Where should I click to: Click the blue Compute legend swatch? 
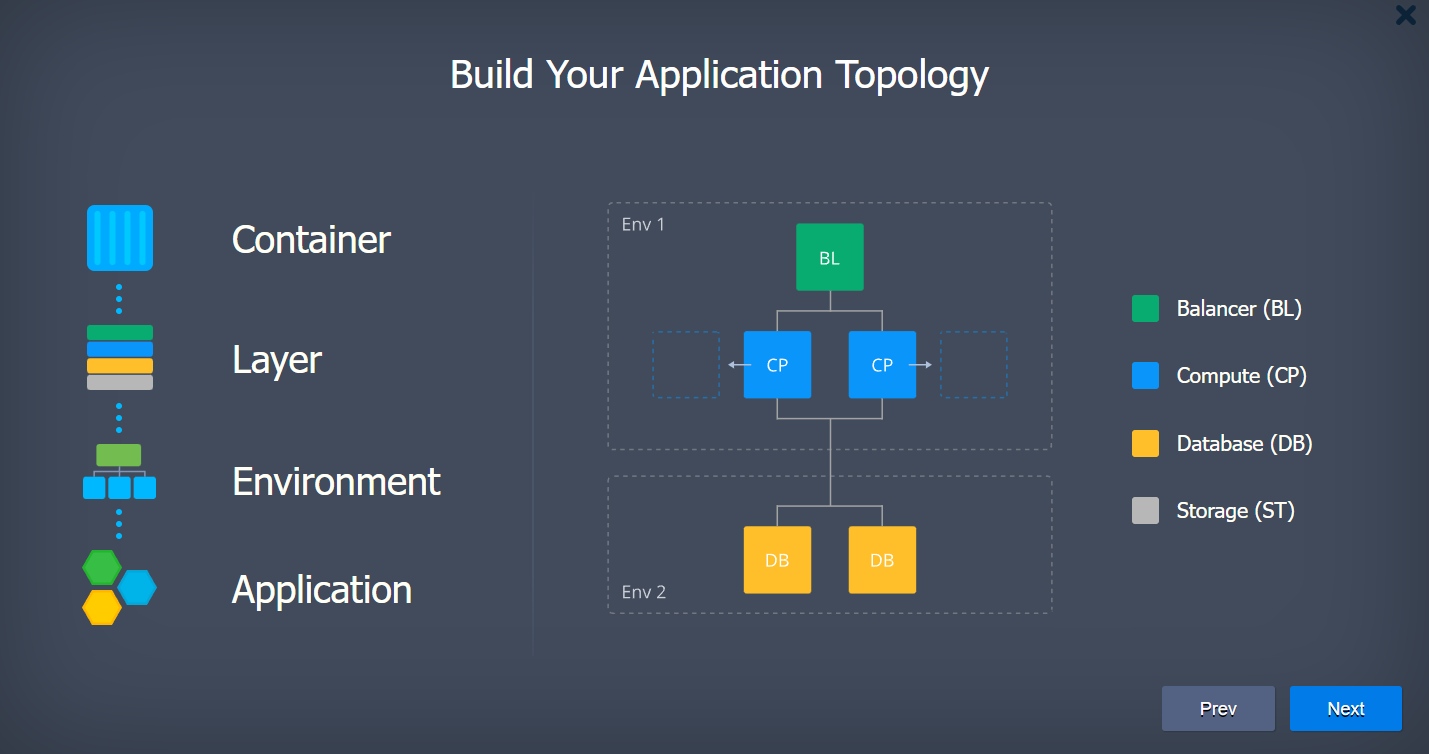click(1145, 376)
